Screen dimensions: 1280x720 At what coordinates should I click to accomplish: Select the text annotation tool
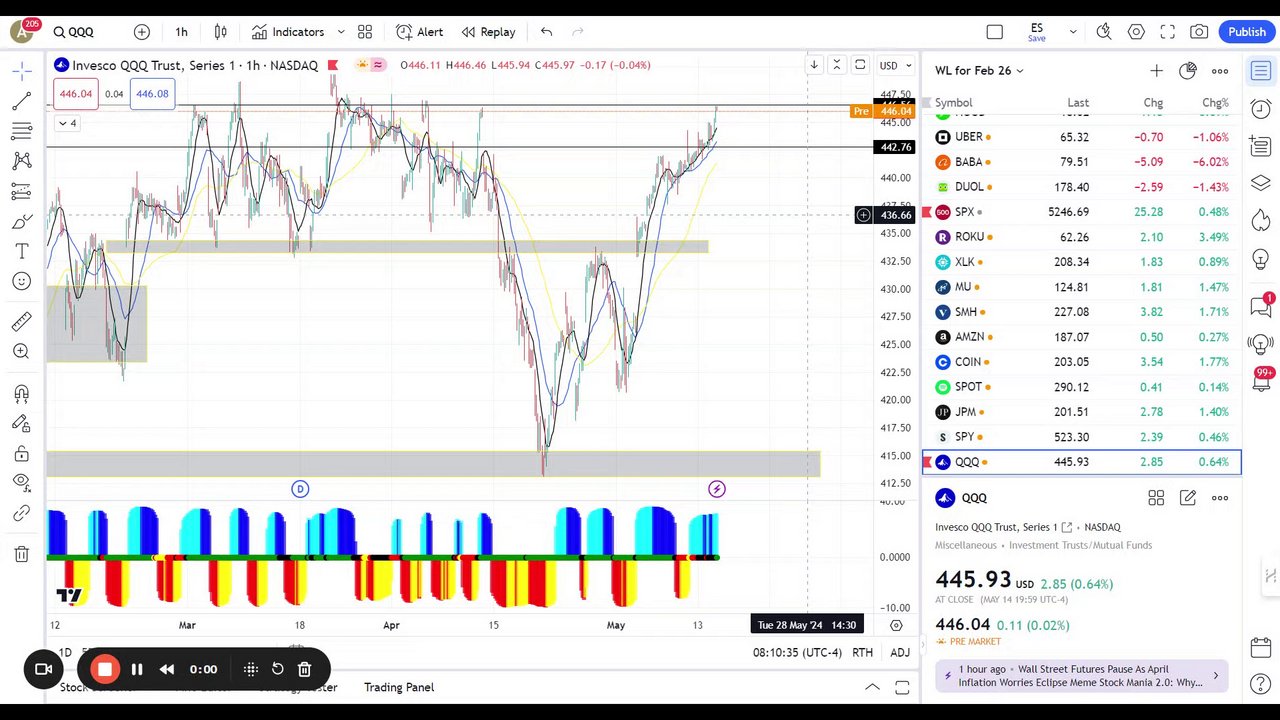(21, 251)
